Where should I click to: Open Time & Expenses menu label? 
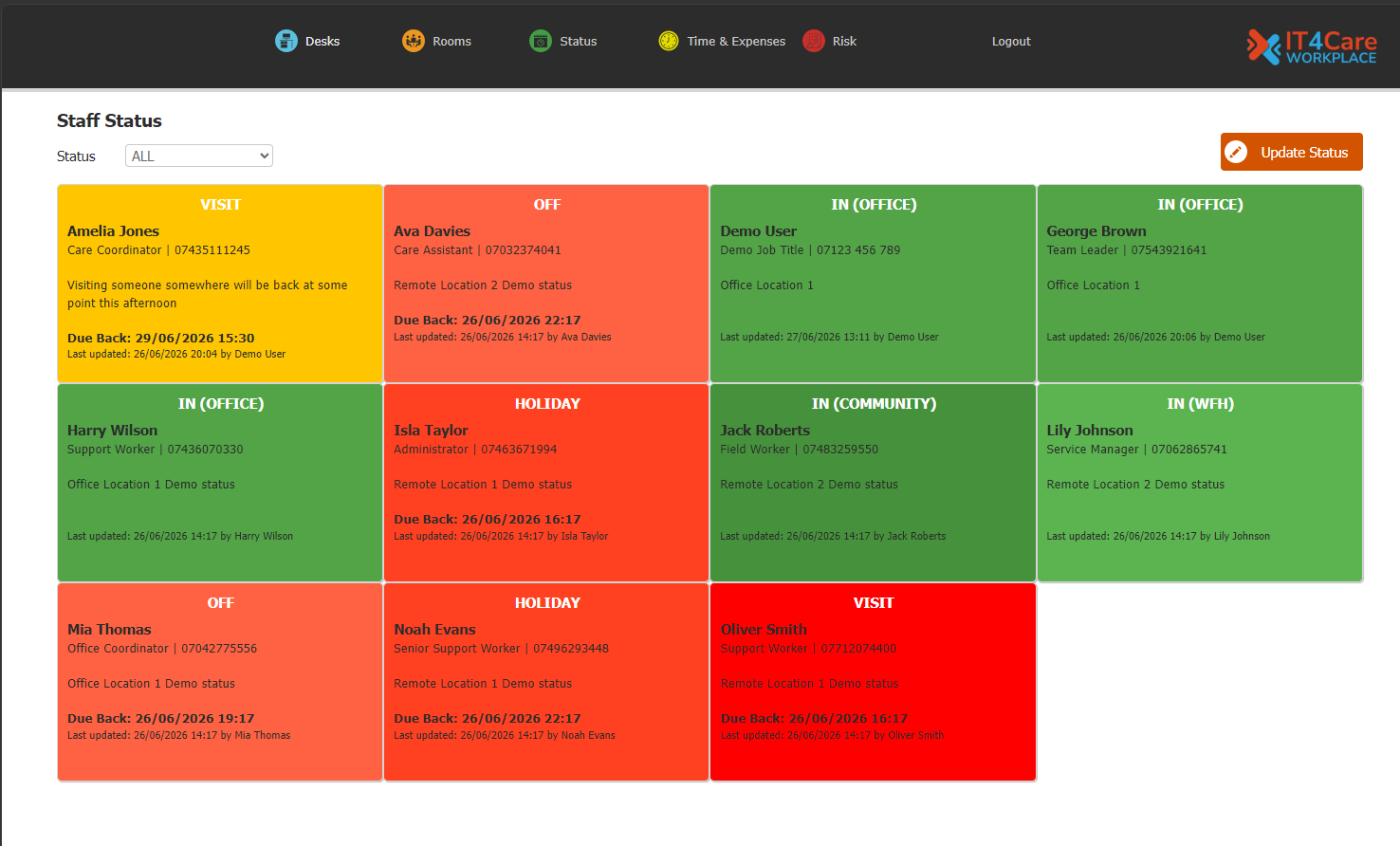(x=736, y=42)
